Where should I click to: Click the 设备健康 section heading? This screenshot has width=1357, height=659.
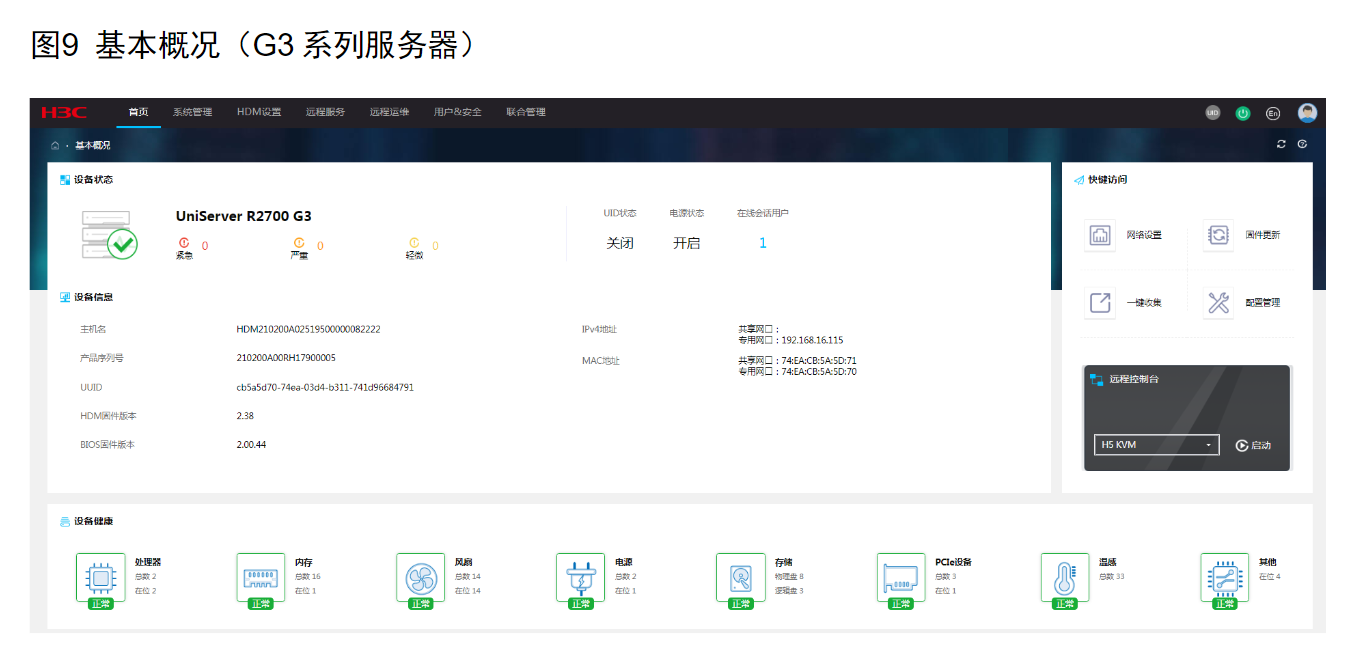[x=93, y=521]
